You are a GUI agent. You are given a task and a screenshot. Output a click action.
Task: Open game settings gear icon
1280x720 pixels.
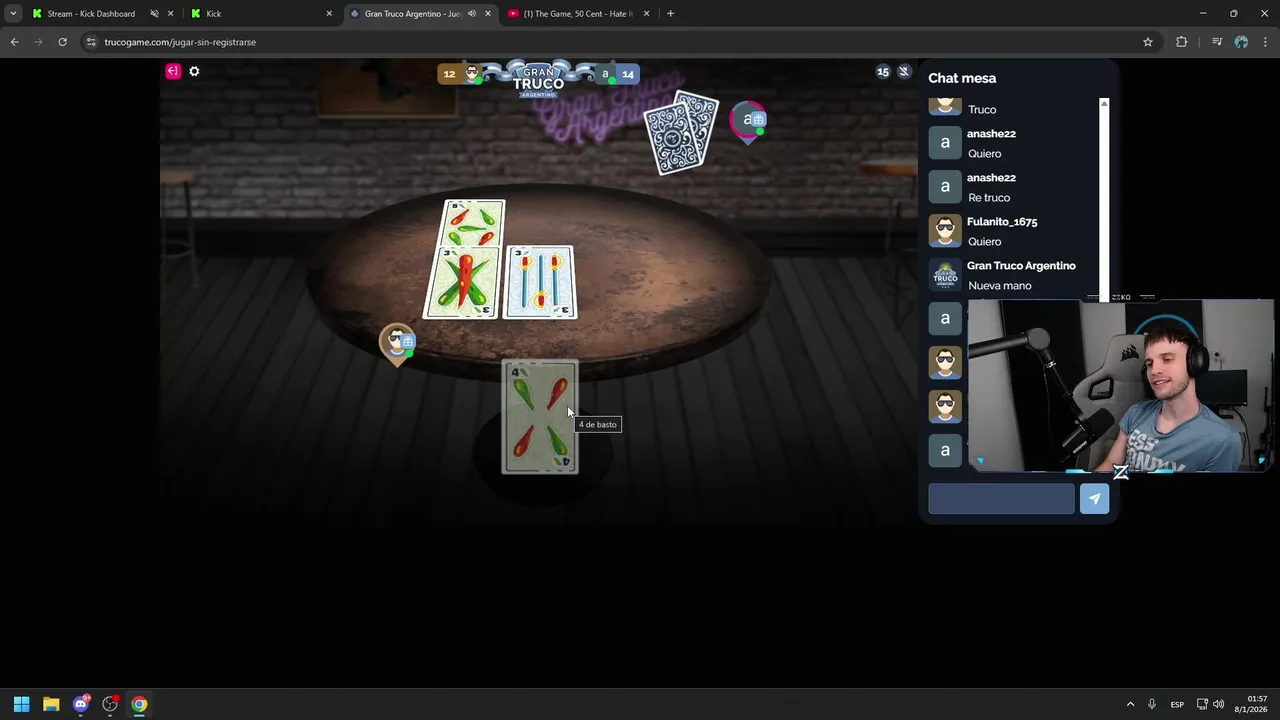[194, 71]
